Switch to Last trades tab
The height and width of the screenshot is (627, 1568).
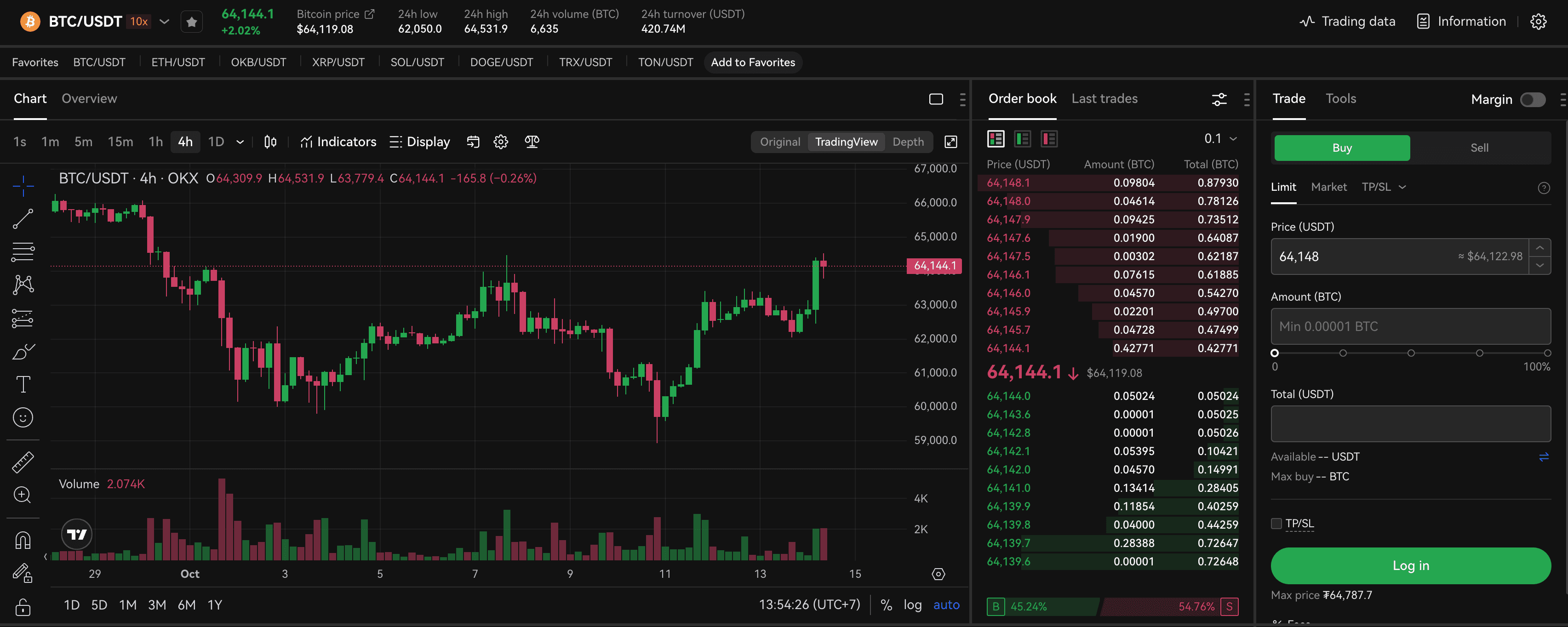point(1104,99)
